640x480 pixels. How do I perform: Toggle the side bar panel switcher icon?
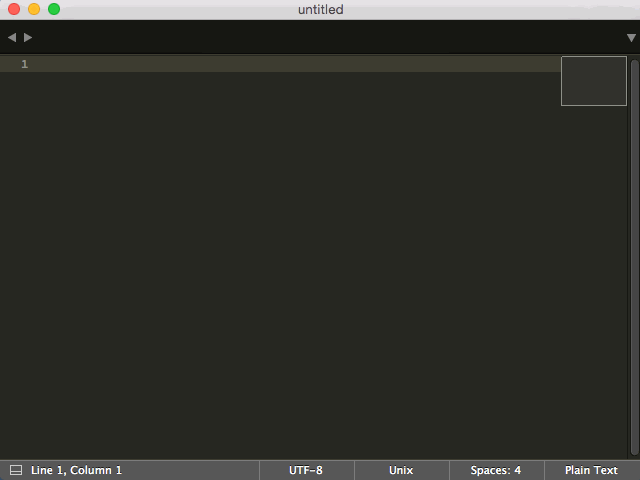tap(16, 470)
